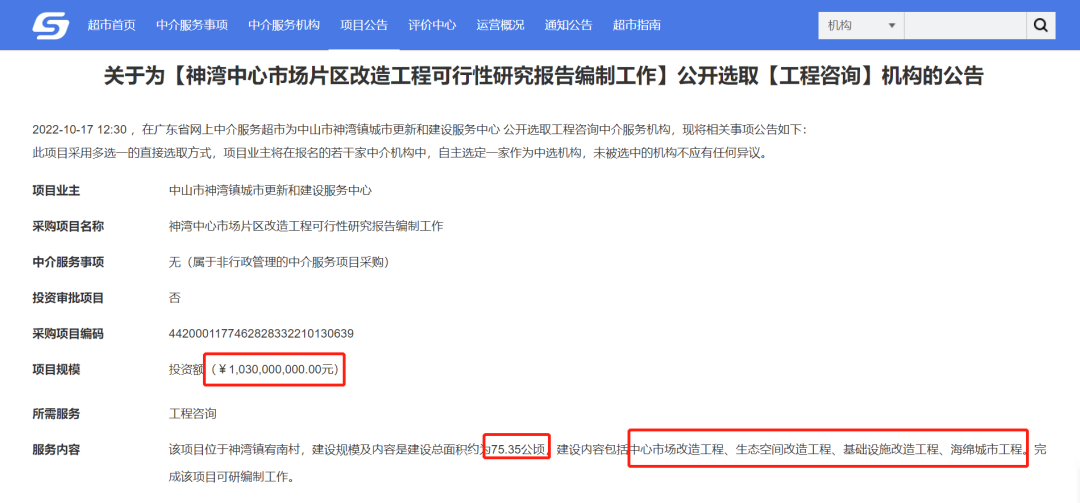Click the 项目规模 label

point(56,370)
